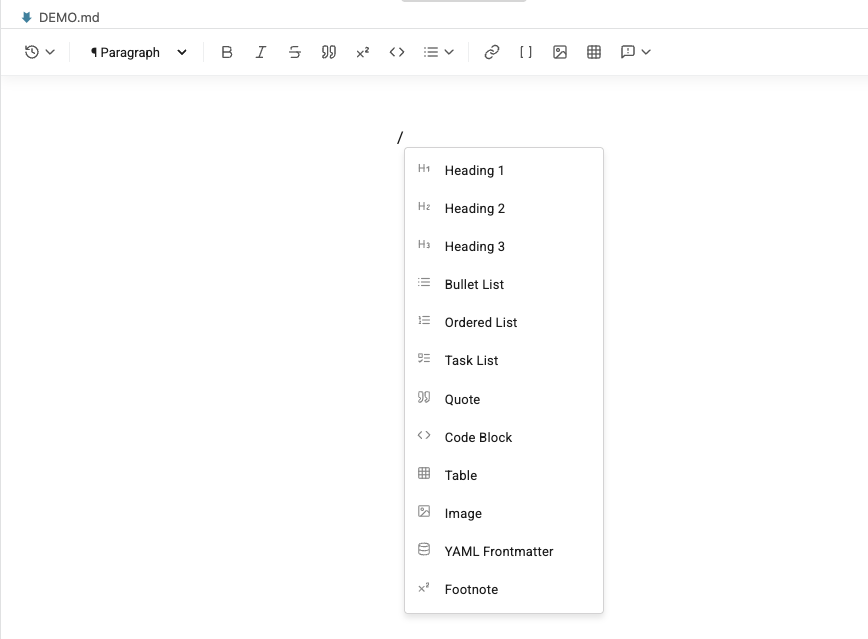The width and height of the screenshot is (868, 639).
Task: Expand the list type dropdown arrow
Action: tap(449, 52)
